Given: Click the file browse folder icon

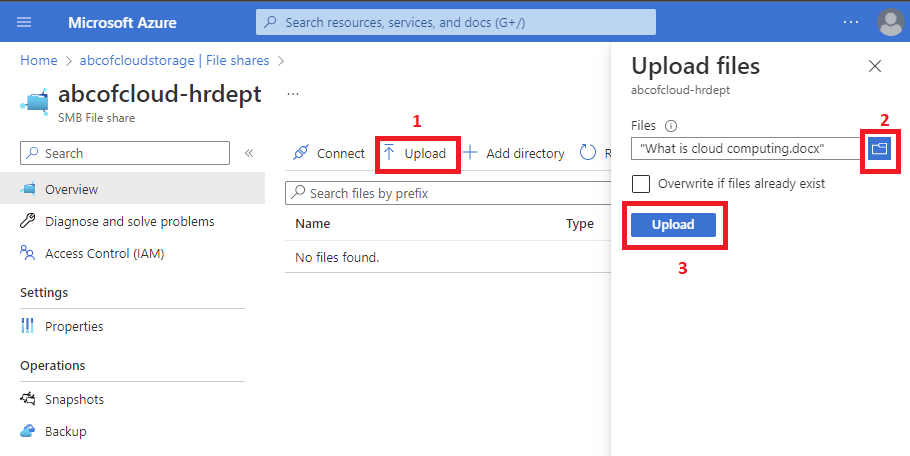Looking at the screenshot, I should pos(878,148).
